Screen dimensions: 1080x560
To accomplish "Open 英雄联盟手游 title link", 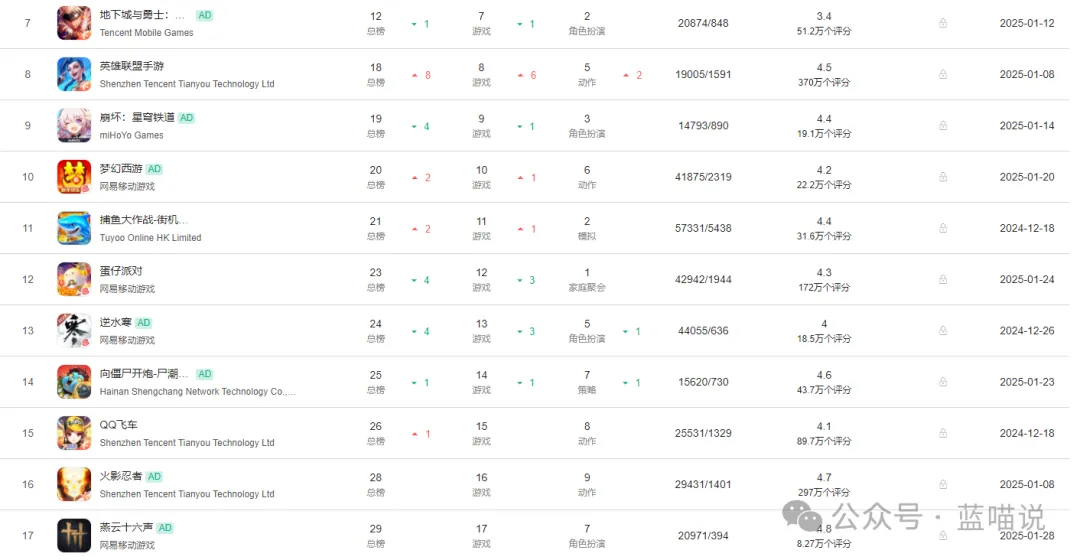I will click(x=132, y=66).
